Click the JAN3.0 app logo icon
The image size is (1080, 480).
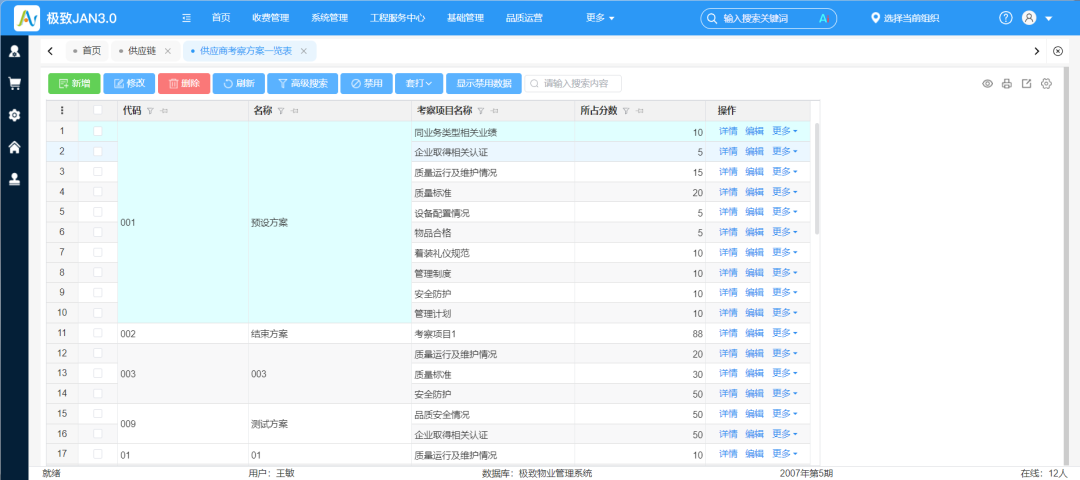(27, 18)
